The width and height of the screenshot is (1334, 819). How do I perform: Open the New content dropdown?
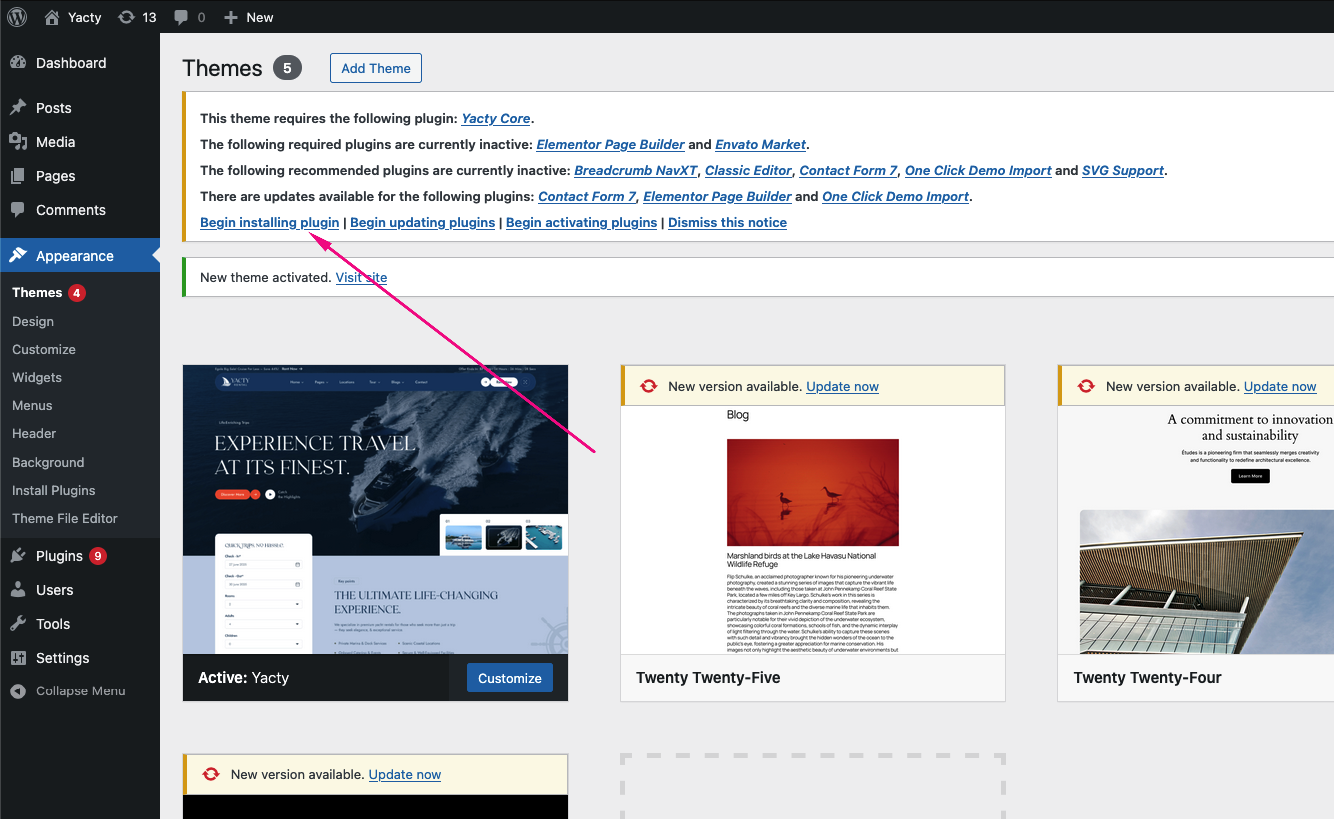click(249, 17)
